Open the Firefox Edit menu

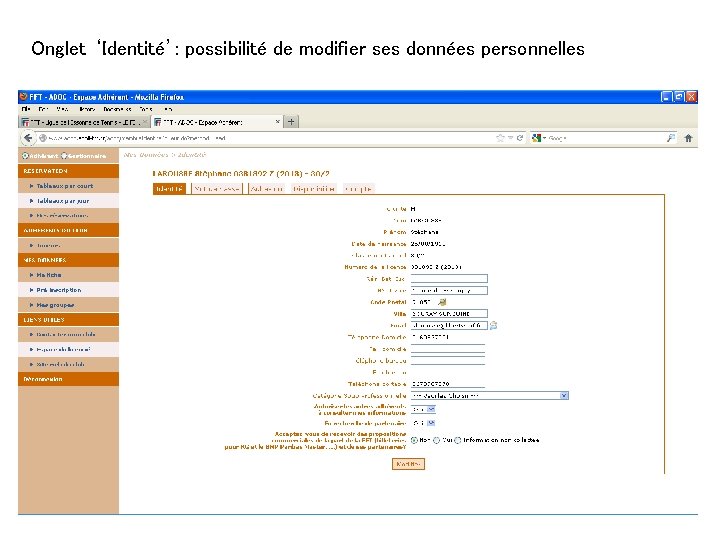point(44,109)
